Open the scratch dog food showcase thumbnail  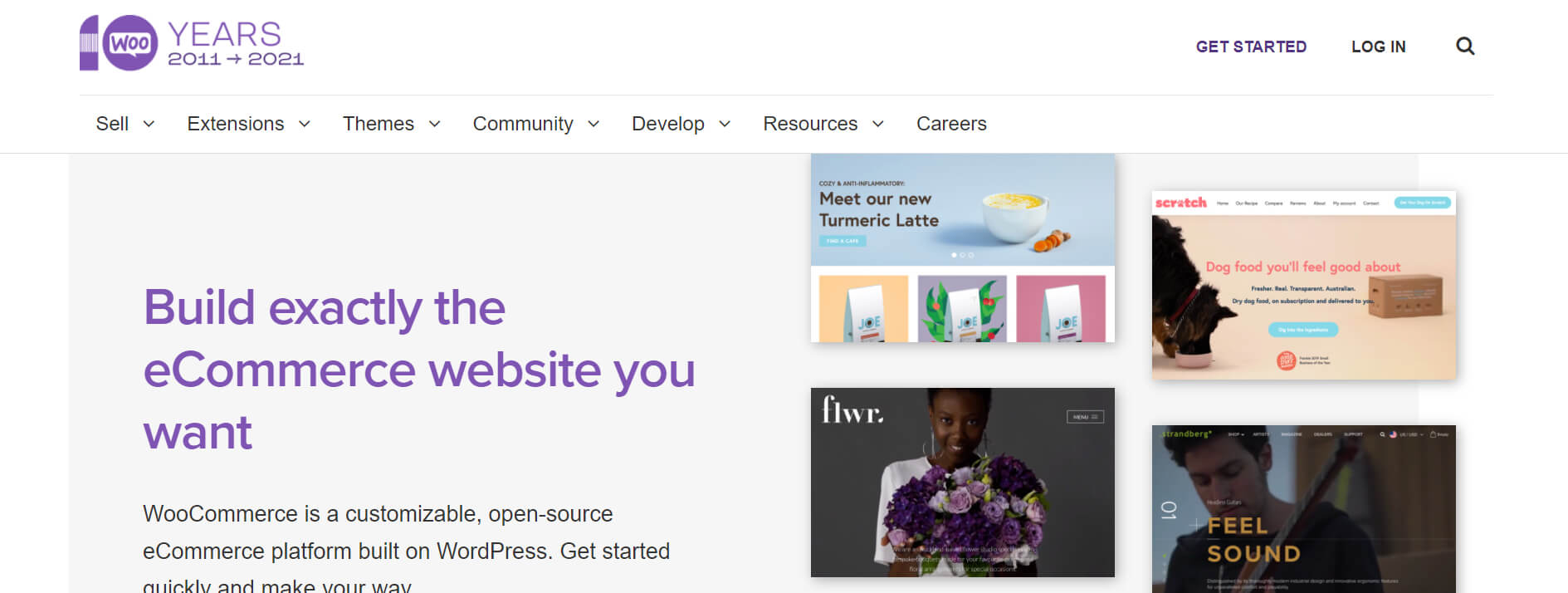pos(1304,286)
